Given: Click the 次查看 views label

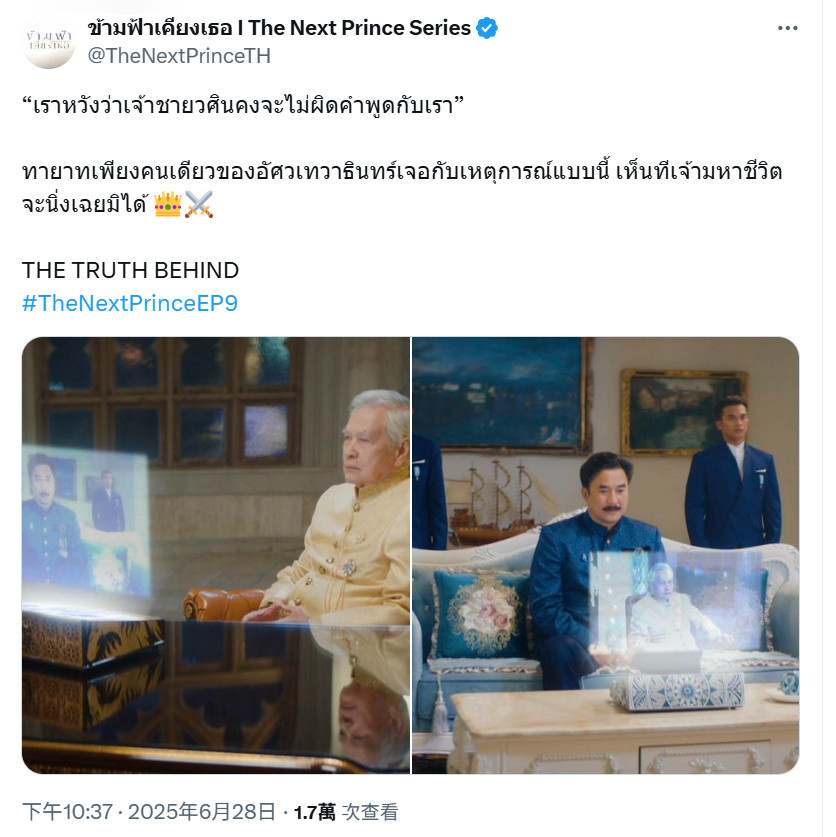Looking at the screenshot, I should [369, 812].
